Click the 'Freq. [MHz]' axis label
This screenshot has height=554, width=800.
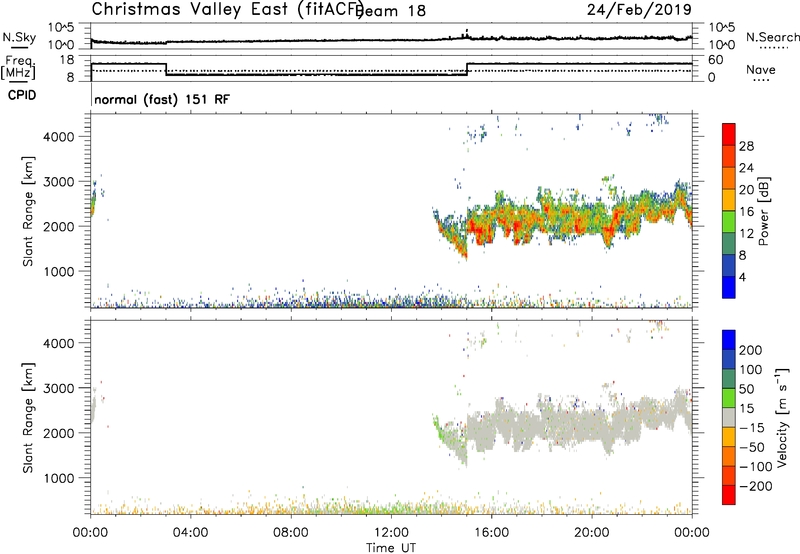tap(19, 67)
